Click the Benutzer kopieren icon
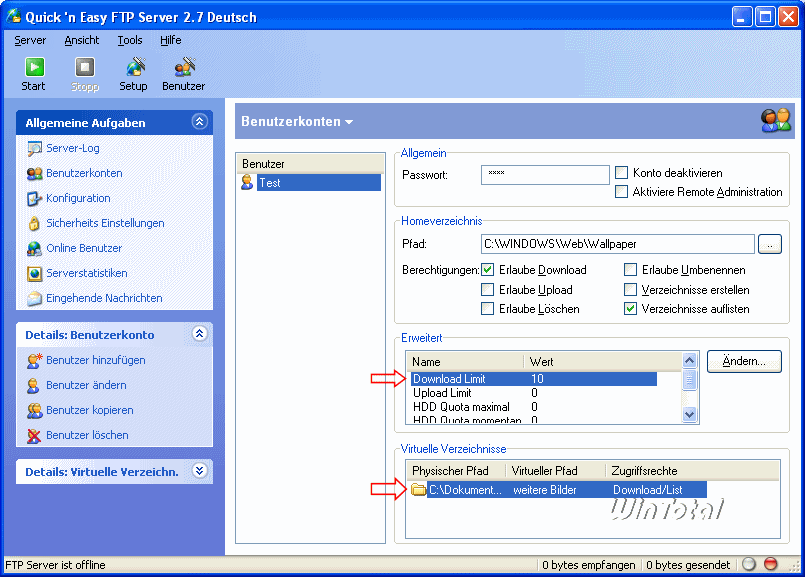Viewport: 805px width, 577px height. point(34,411)
